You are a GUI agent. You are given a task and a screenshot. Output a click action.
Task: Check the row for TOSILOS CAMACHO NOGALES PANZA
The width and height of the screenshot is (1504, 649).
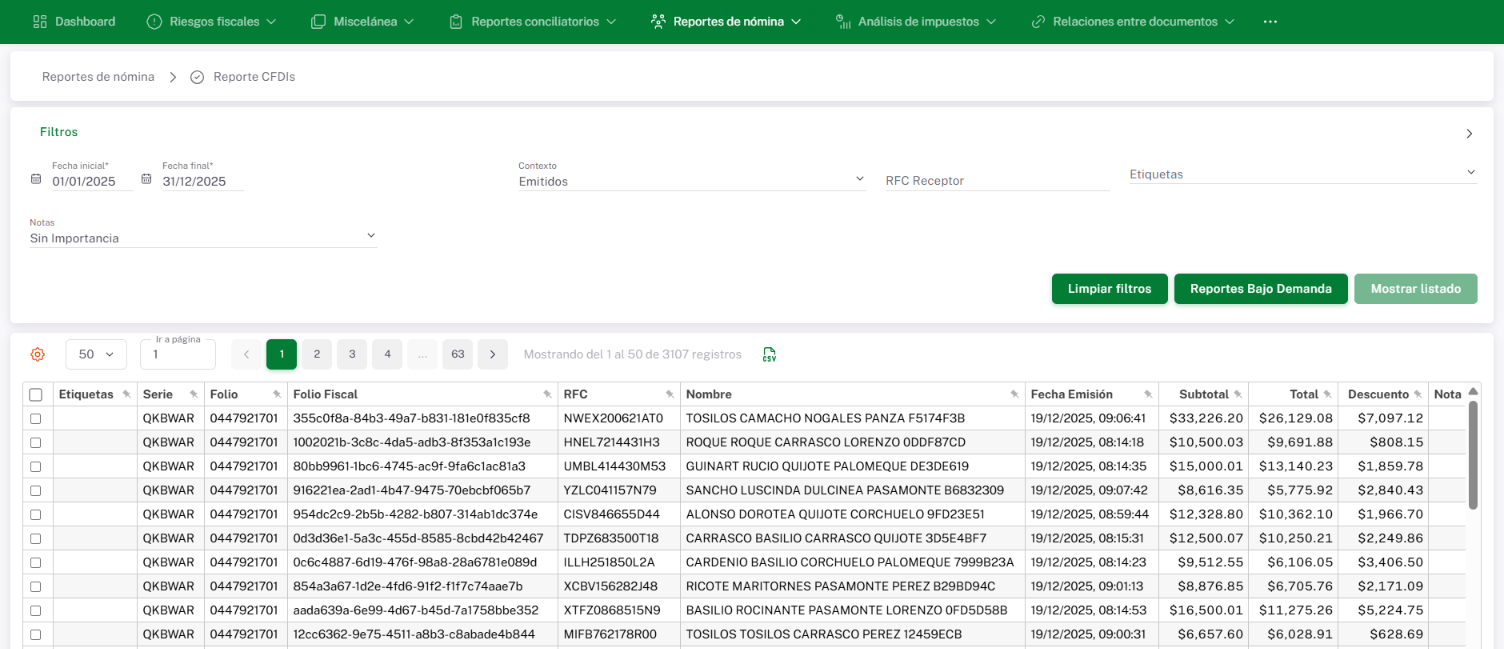(36, 419)
